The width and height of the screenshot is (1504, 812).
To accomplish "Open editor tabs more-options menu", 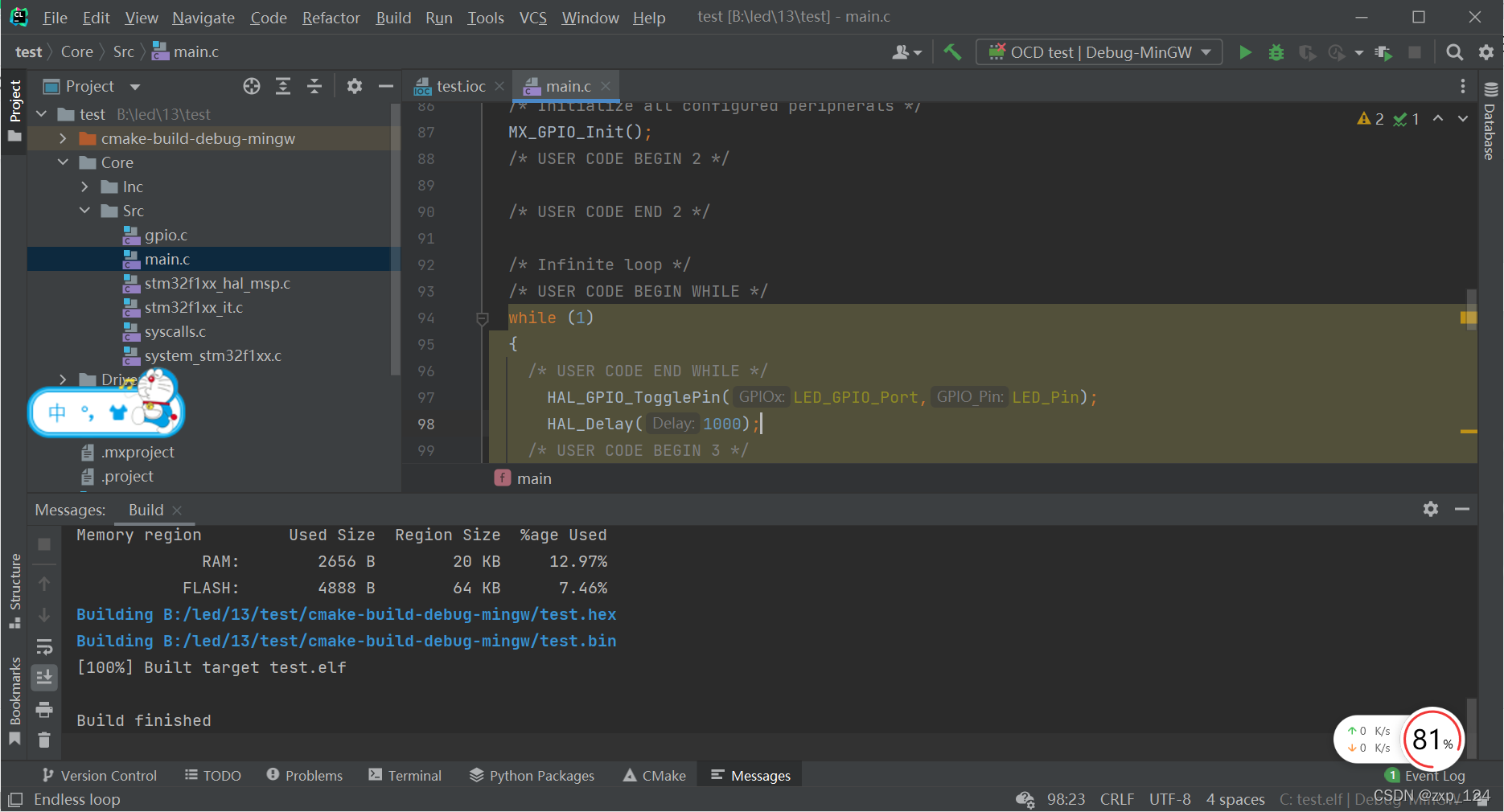I will (1462, 86).
